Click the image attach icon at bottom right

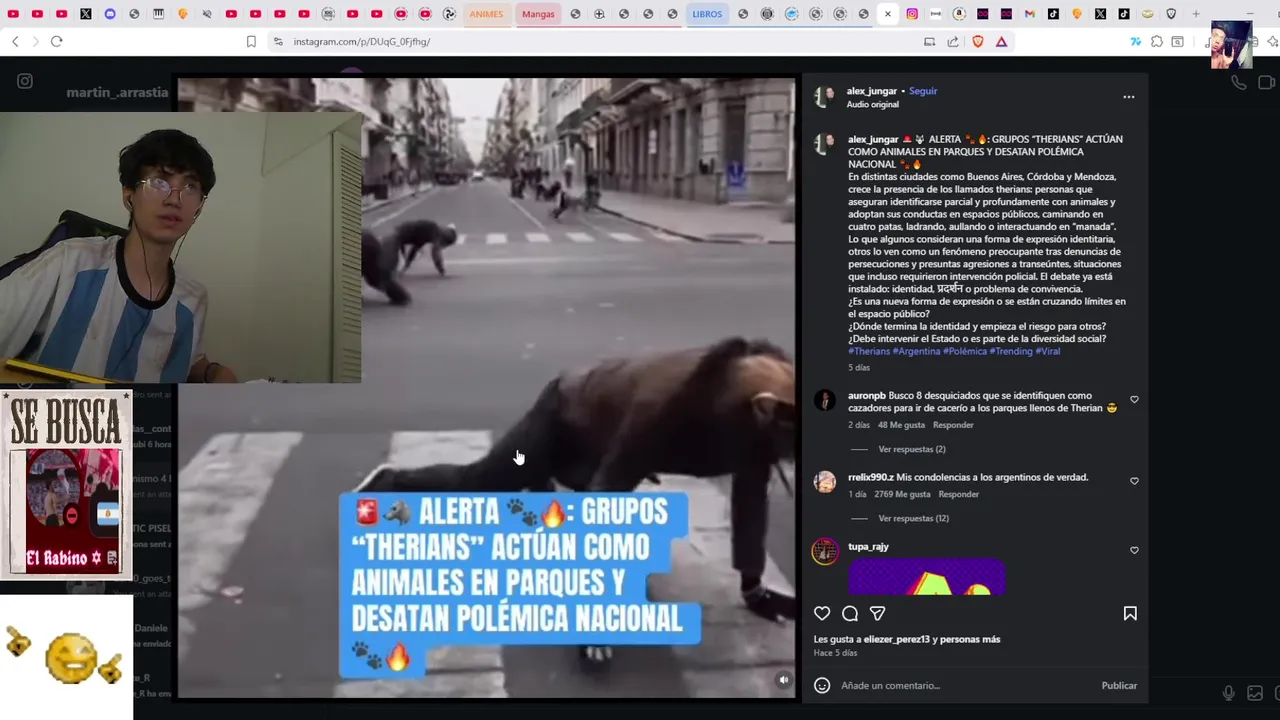coord(1255,693)
